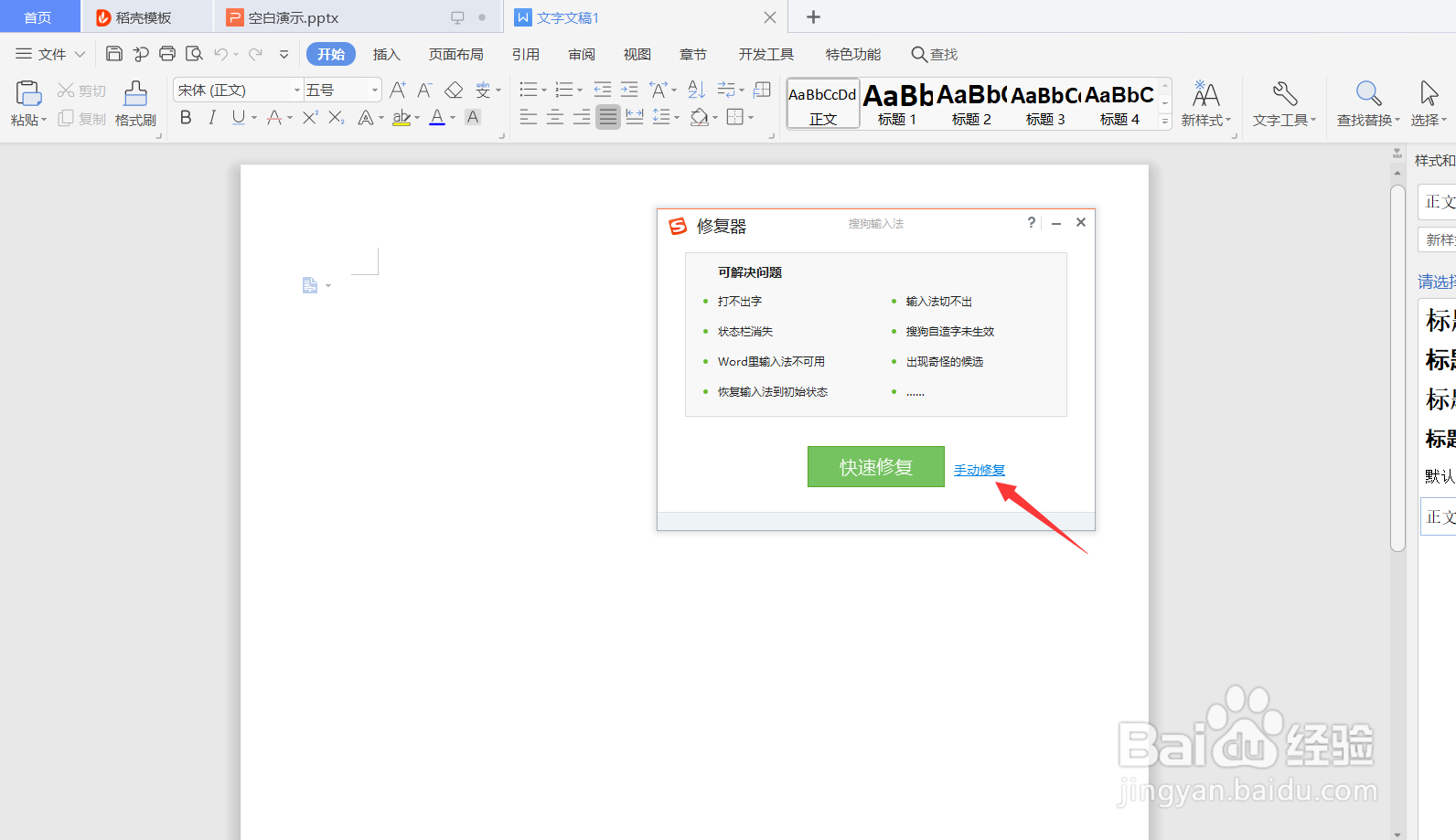The height and width of the screenshot is (840, 1456).
Task: Open Print Preview from quick toolbar
Action: [194, 54]
